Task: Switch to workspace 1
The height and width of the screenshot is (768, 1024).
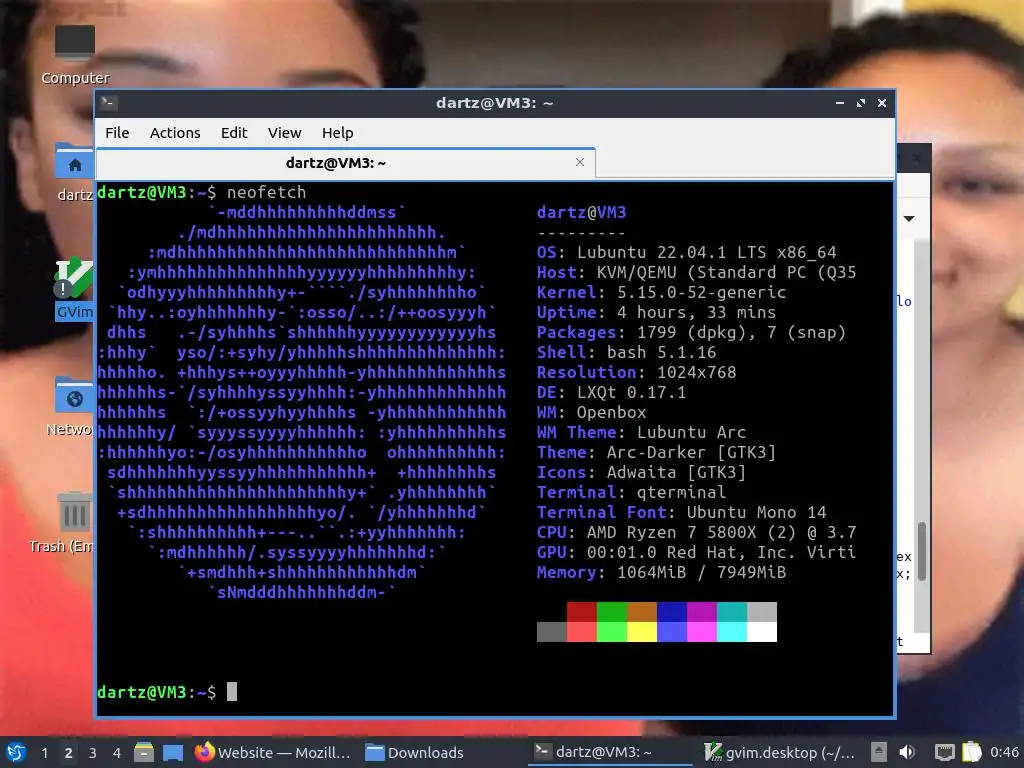Action: click(x=44, y=752)
